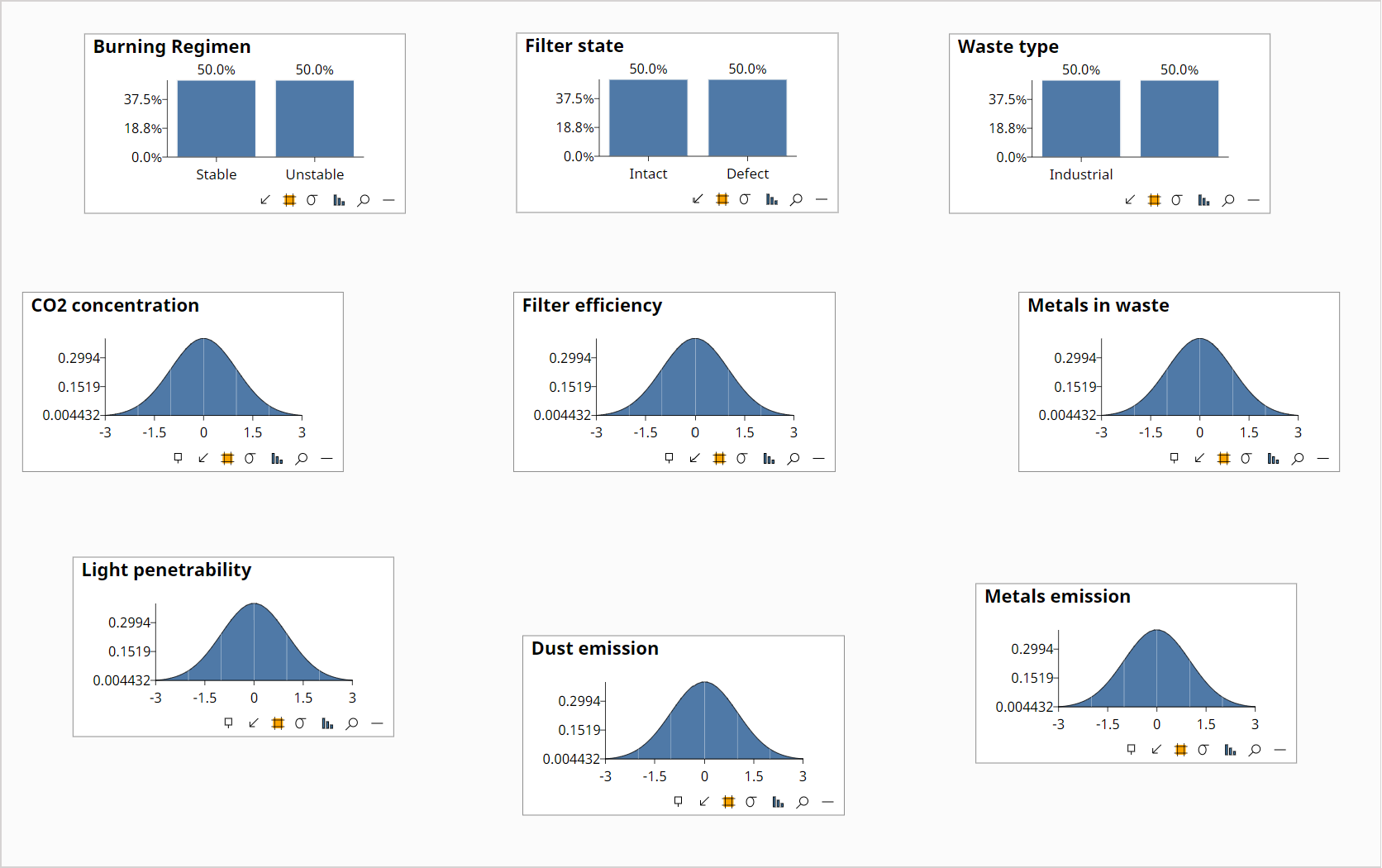
Task: Select the Defect bar in Filter state
Action: [x=747, y=118]
